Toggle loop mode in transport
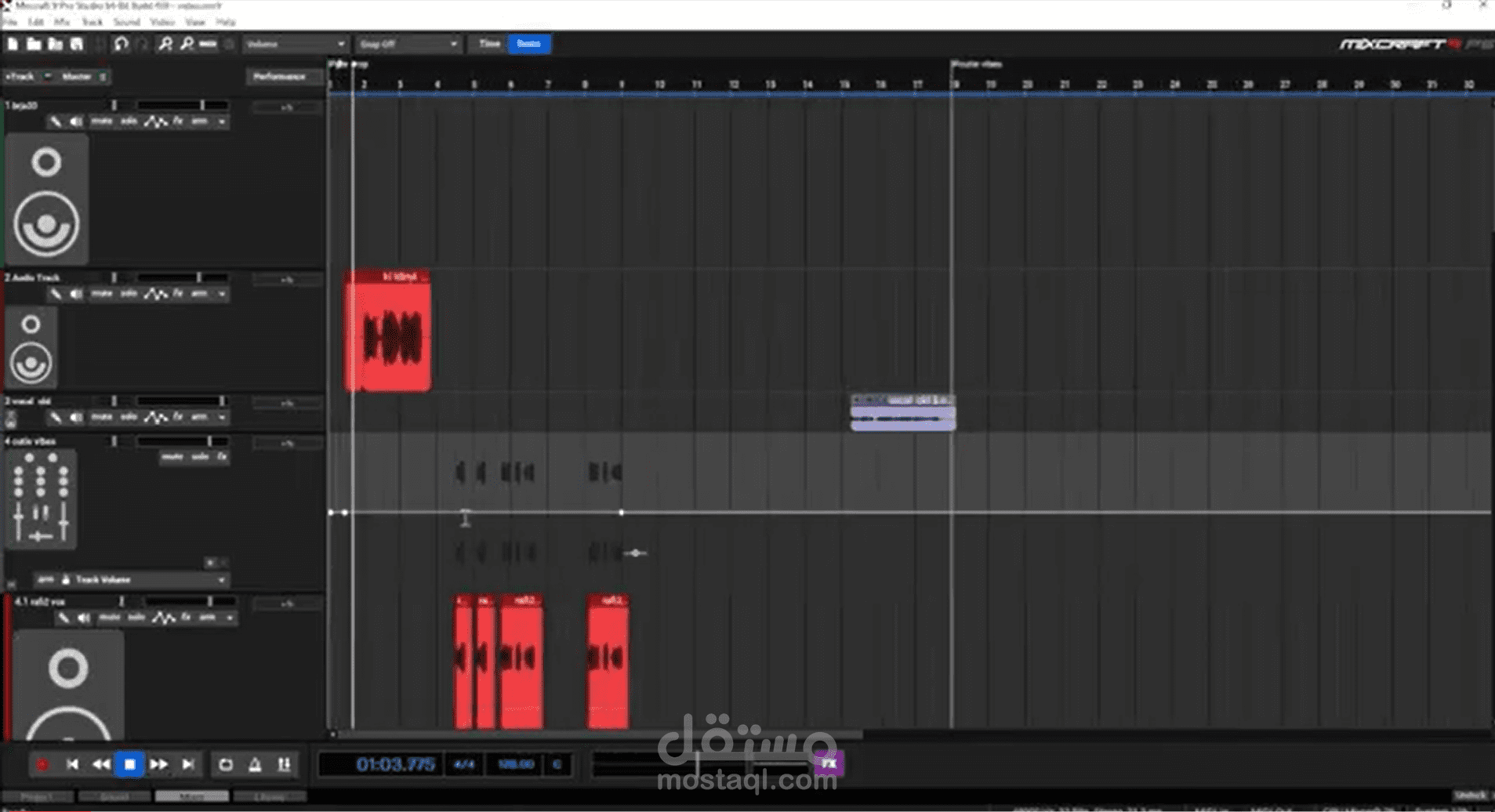The height and width of the screenshot is (812, 1495). click(x=226, y=764)
